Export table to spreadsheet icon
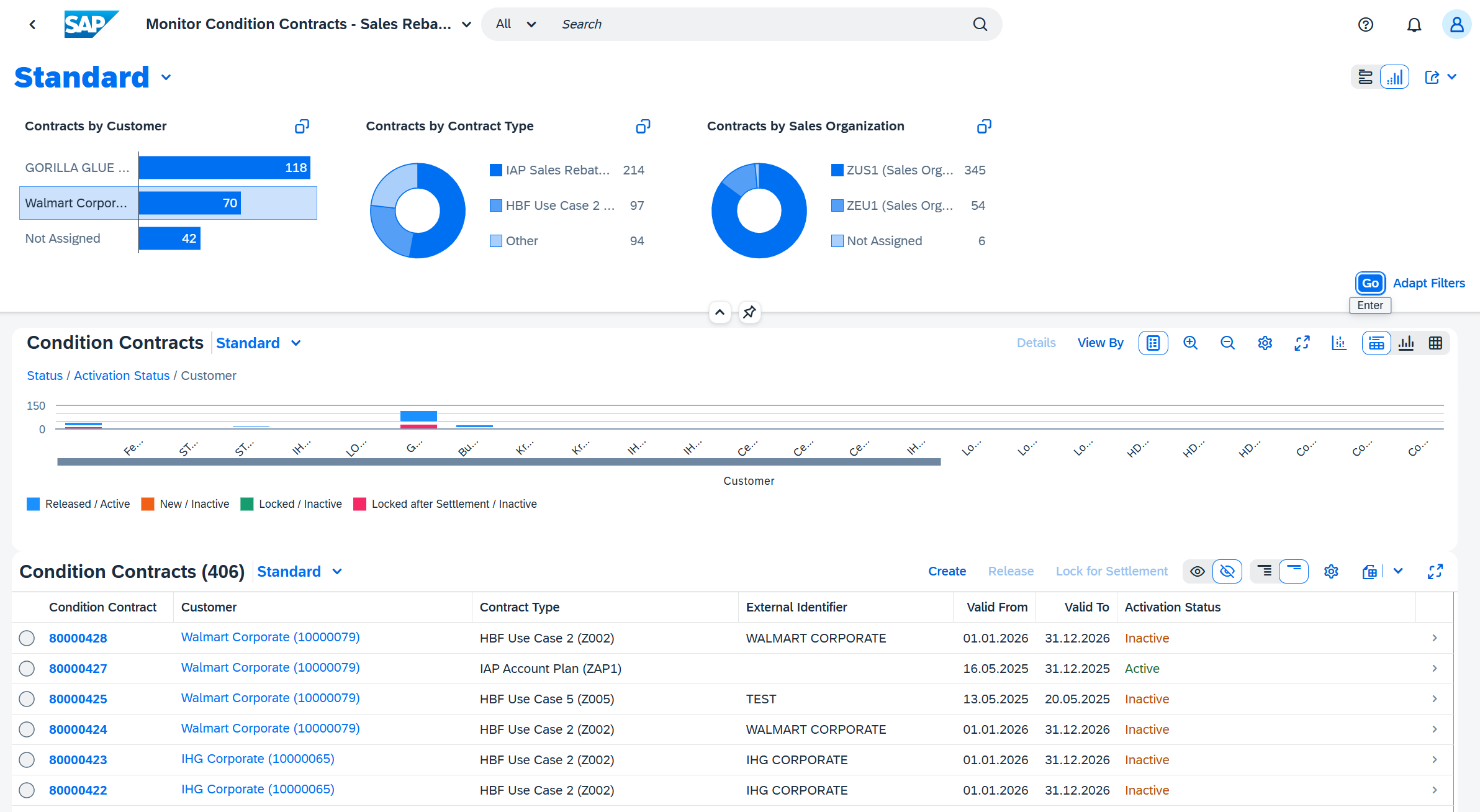 click(1369, 572)
